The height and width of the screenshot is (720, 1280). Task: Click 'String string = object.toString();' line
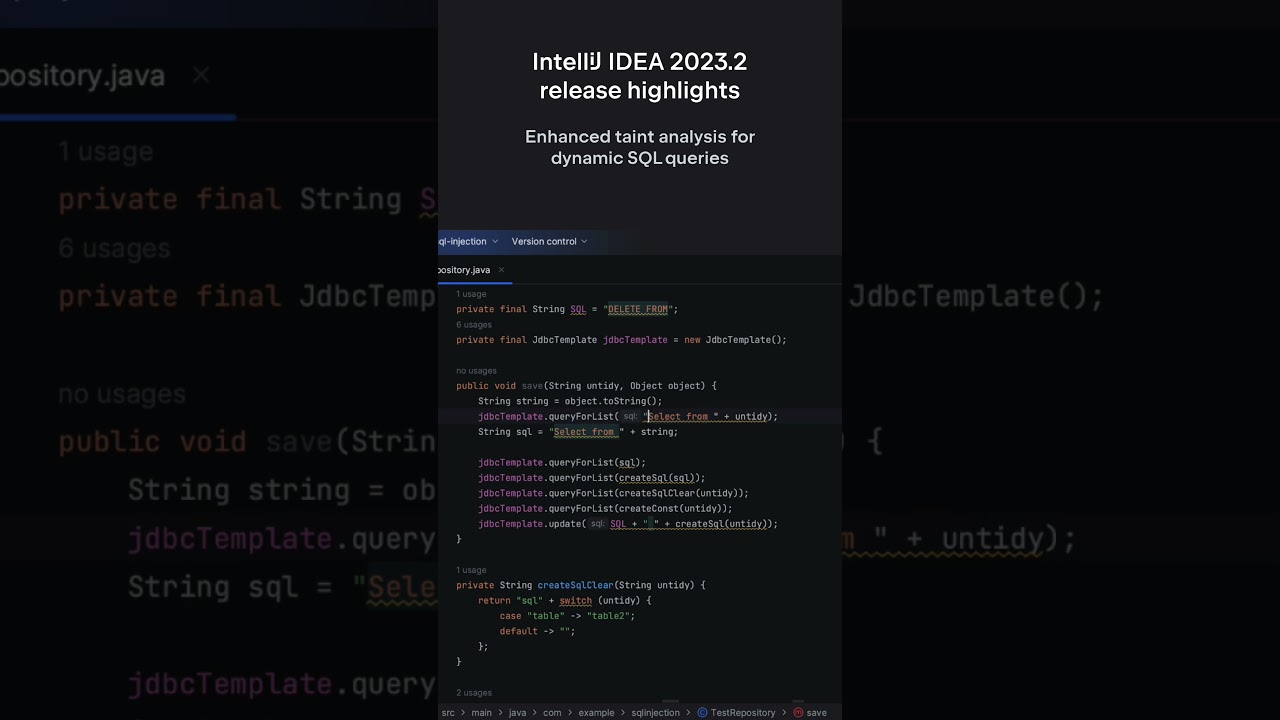coord(570,401)
